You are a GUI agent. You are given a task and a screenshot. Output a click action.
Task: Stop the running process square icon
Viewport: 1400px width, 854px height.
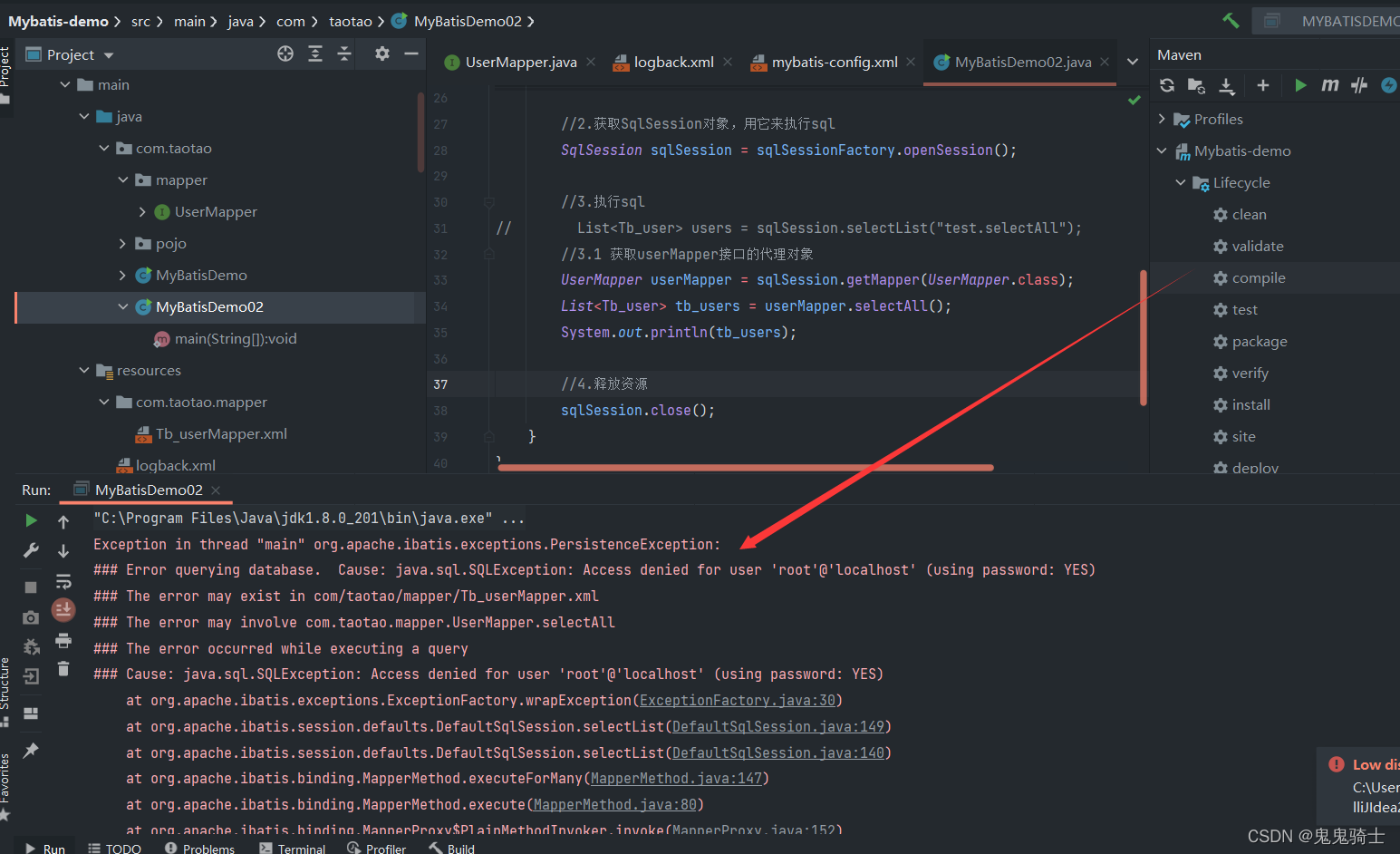point(31,587)
